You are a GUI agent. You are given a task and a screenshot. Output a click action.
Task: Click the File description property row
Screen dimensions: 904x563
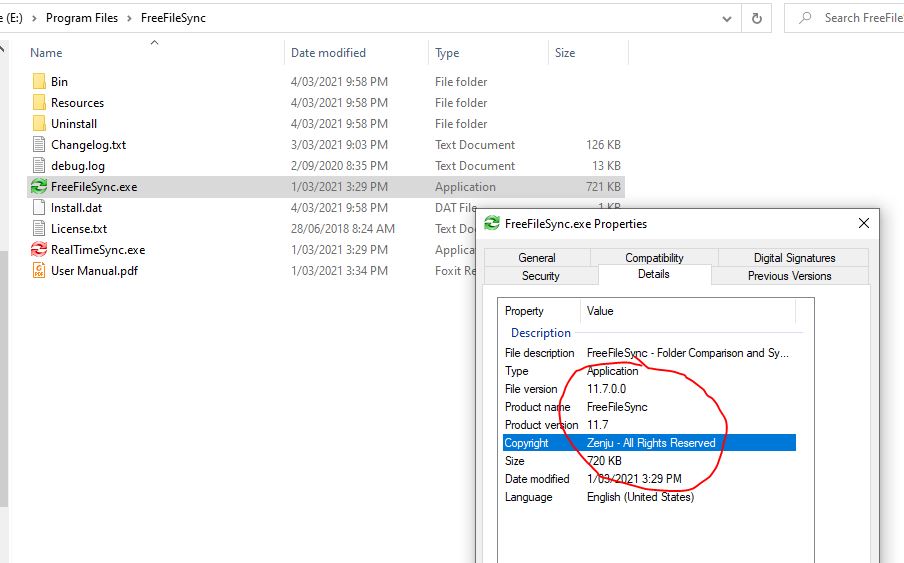649,353
